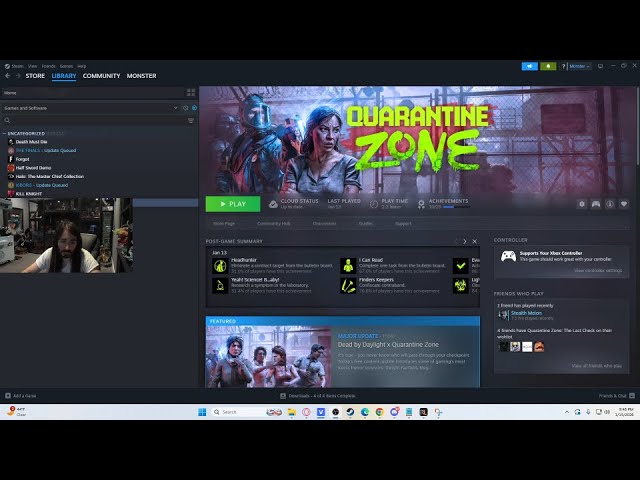This screenshot has height=480, width=640.
Task: Add Quarantine Zone to favorites with heart icon
Action: coord(624,204)
